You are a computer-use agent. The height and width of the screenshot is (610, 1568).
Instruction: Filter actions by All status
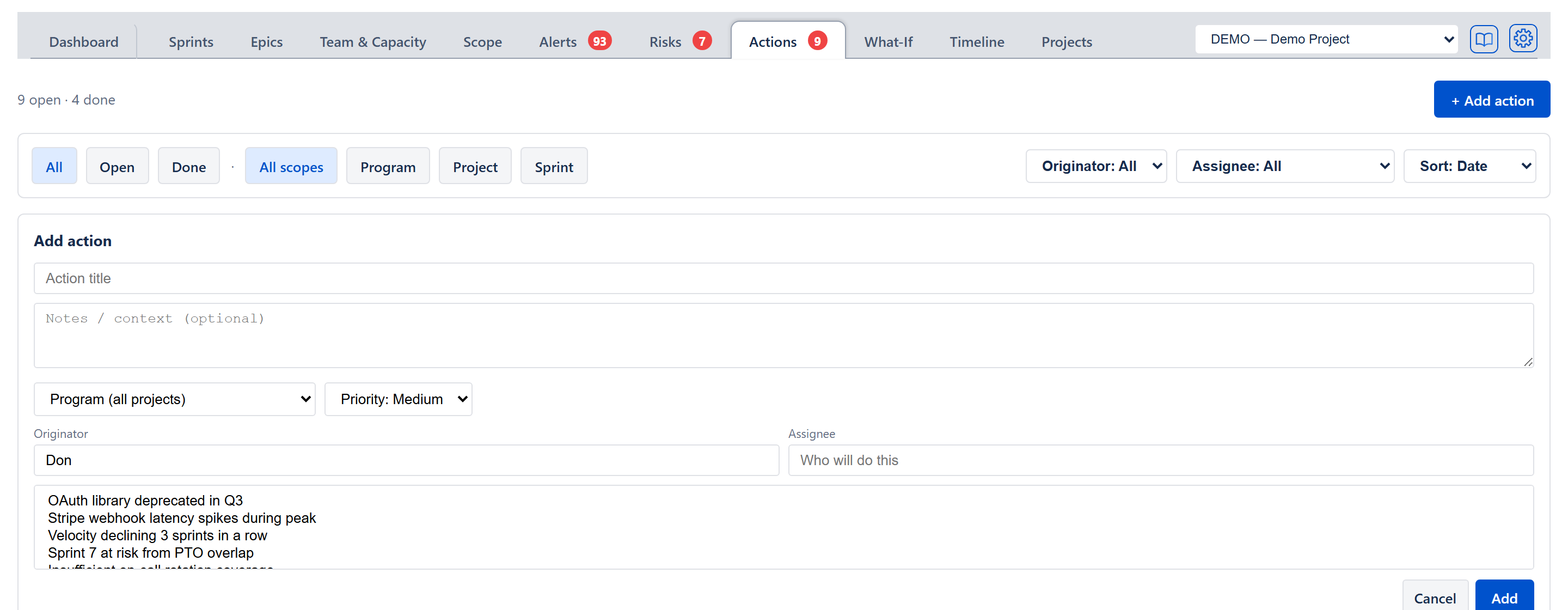click(x=54, y=166)
